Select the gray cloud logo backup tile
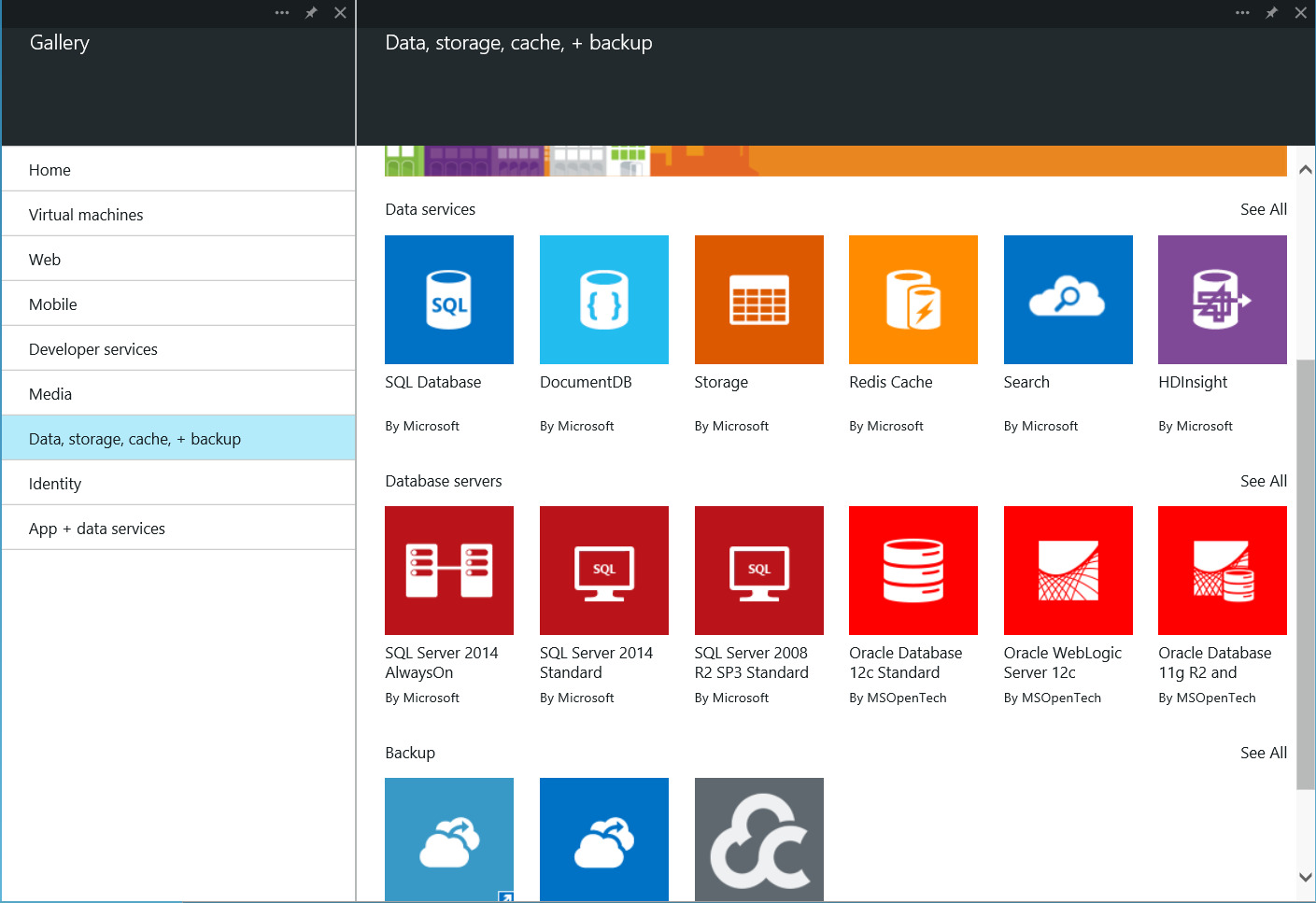This screenshot has height=903, width=1316. 759,840
